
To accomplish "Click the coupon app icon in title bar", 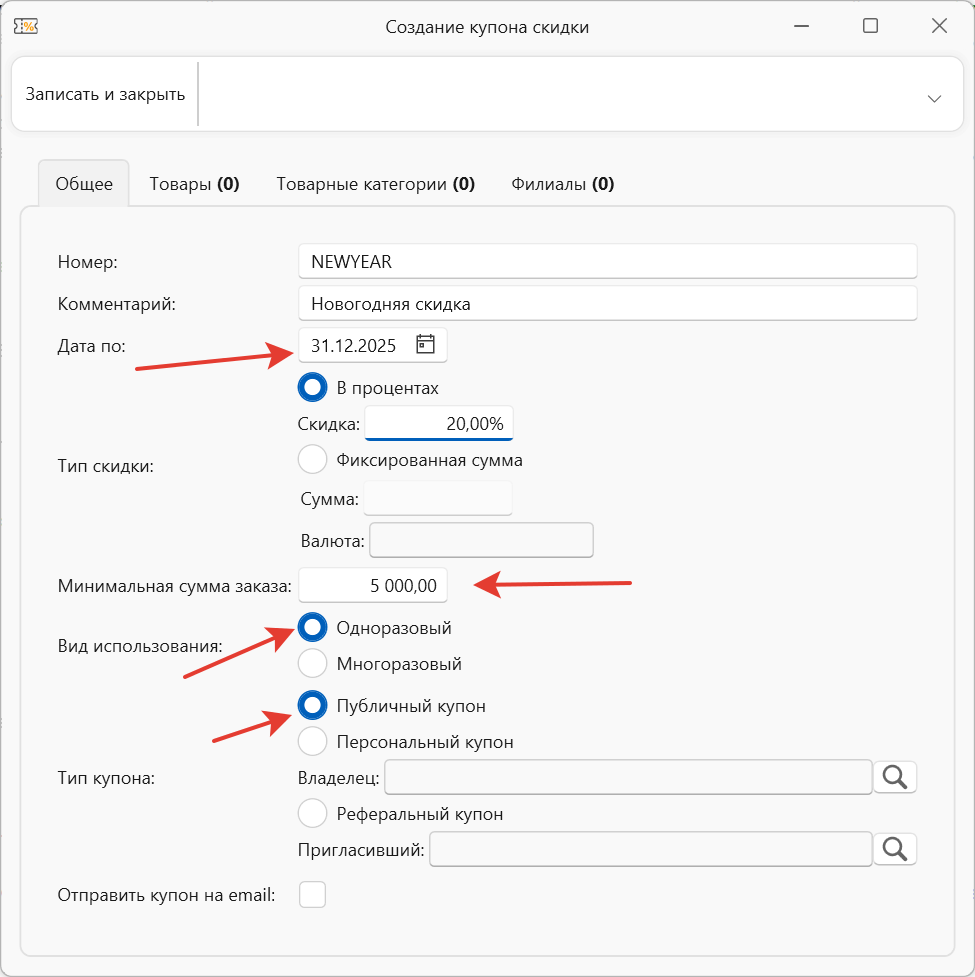I will pyautogui.click(x=25, y=26).
